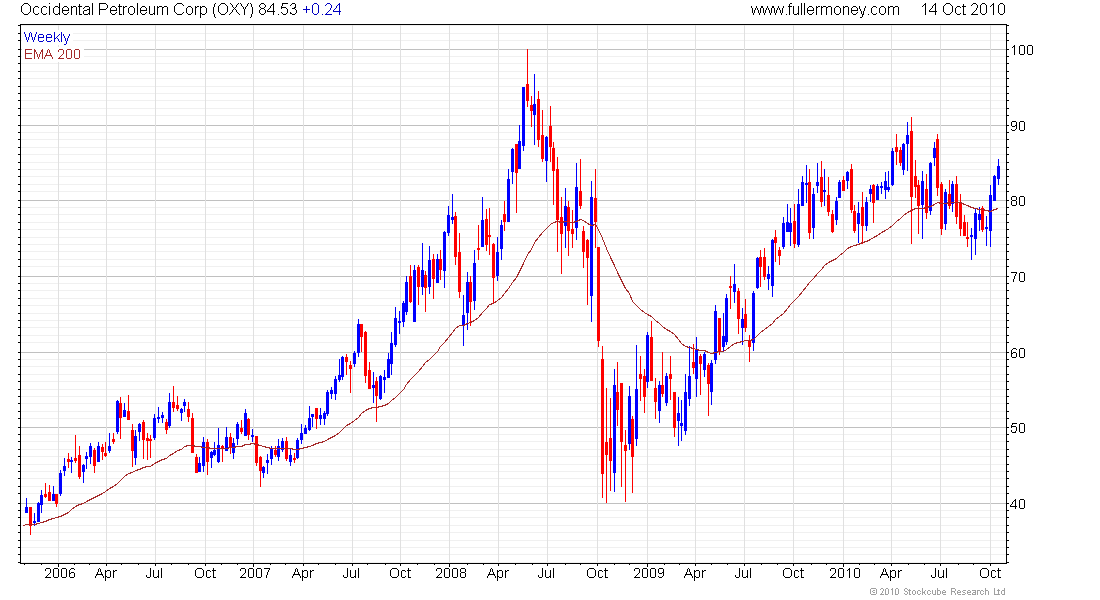Click the 70 price axis label
1100x600 pixels.
pyautogui.click(x=1018, y=277)
